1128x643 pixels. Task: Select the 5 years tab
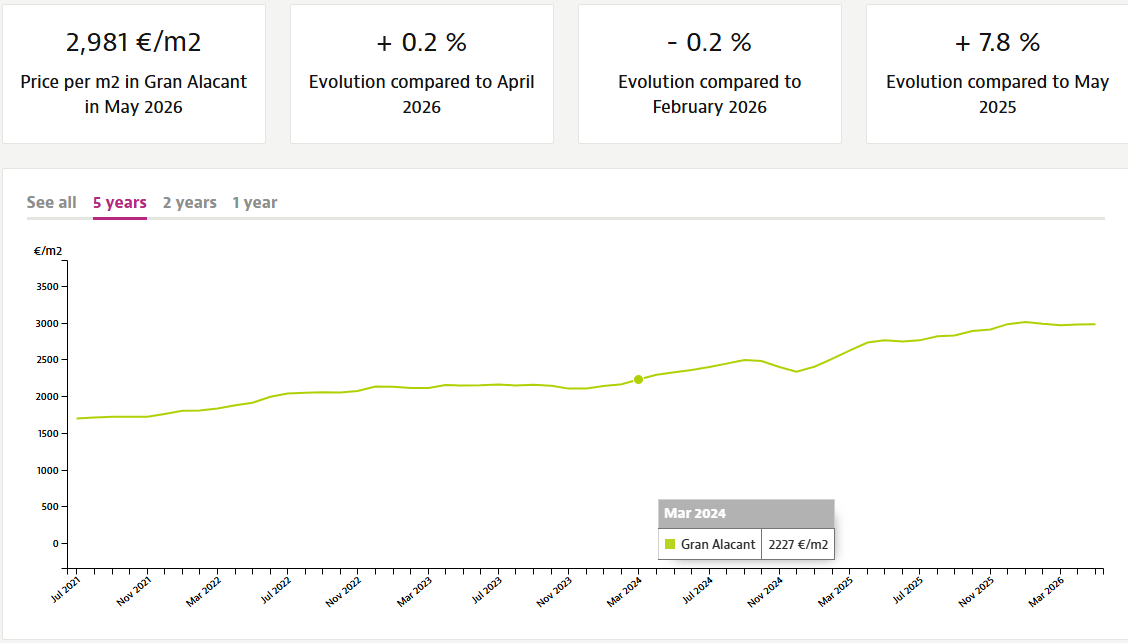click(x=119, y=203)
